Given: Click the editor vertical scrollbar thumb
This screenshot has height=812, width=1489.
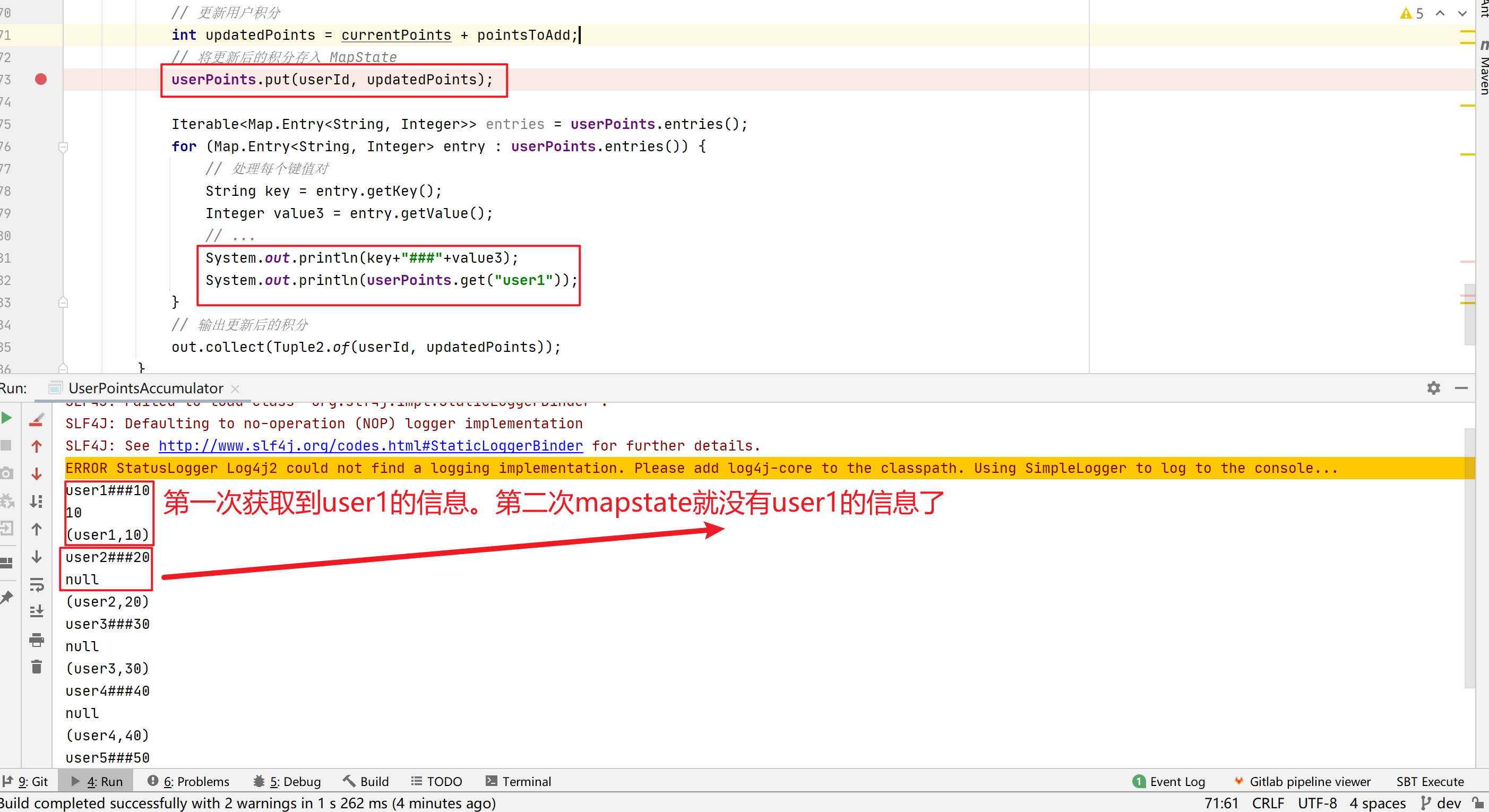Looking at the screenshot, I should coord(1470,314).
